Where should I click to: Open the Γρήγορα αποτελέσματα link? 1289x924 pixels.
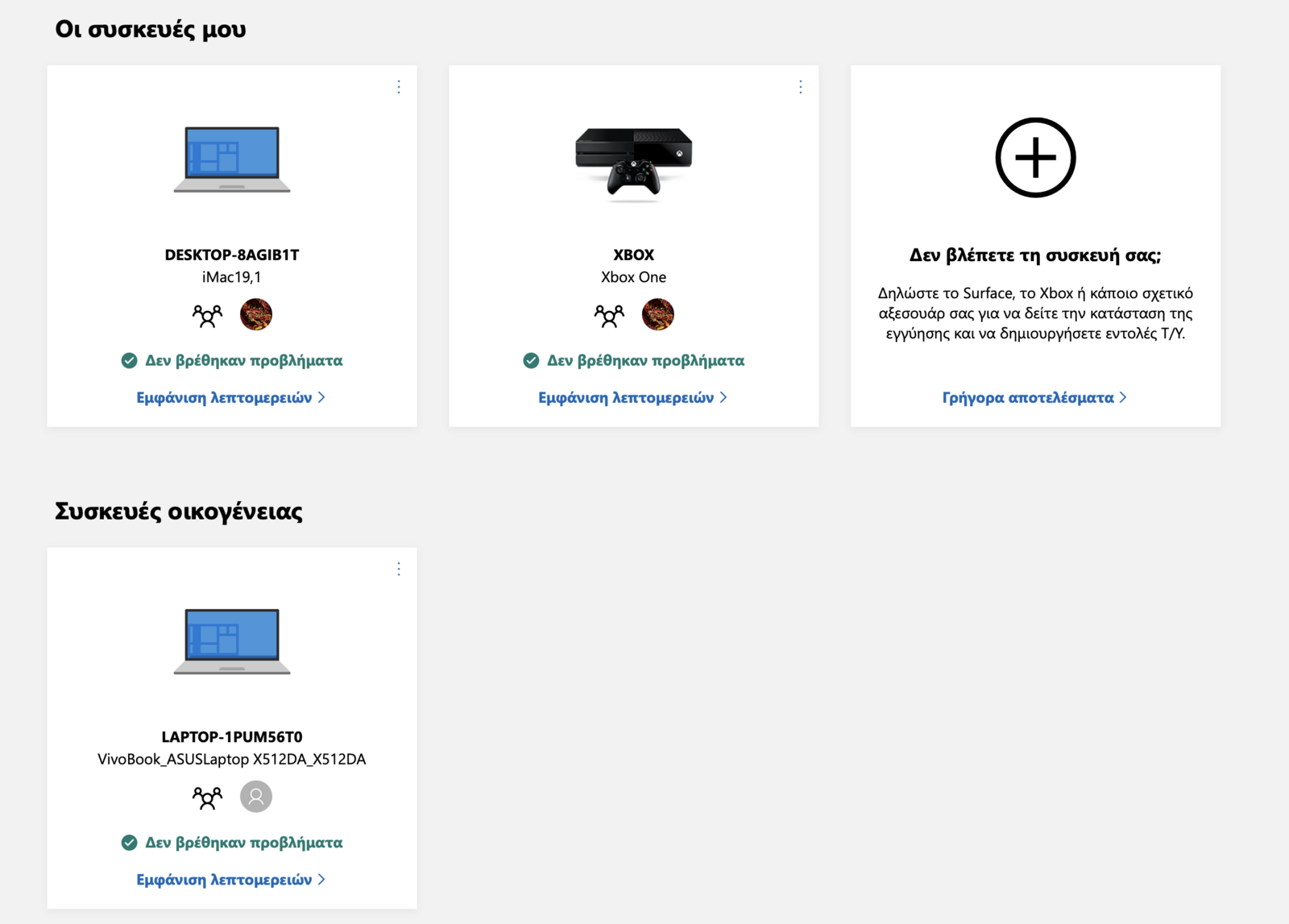coord(1034,397)
